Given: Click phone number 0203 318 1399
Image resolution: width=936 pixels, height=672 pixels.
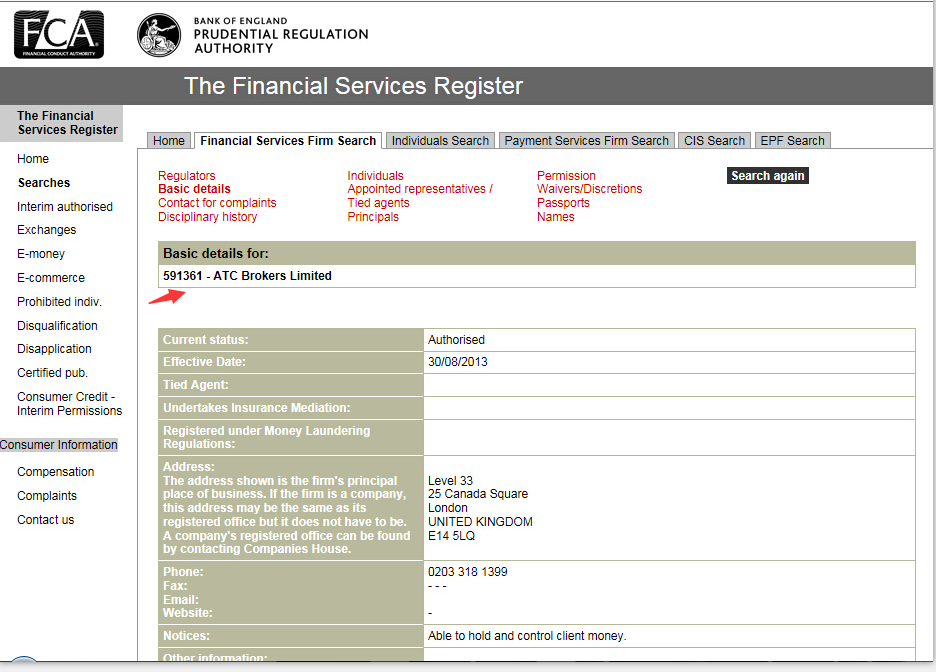Looking at the screenshot, I should point(467,572).
